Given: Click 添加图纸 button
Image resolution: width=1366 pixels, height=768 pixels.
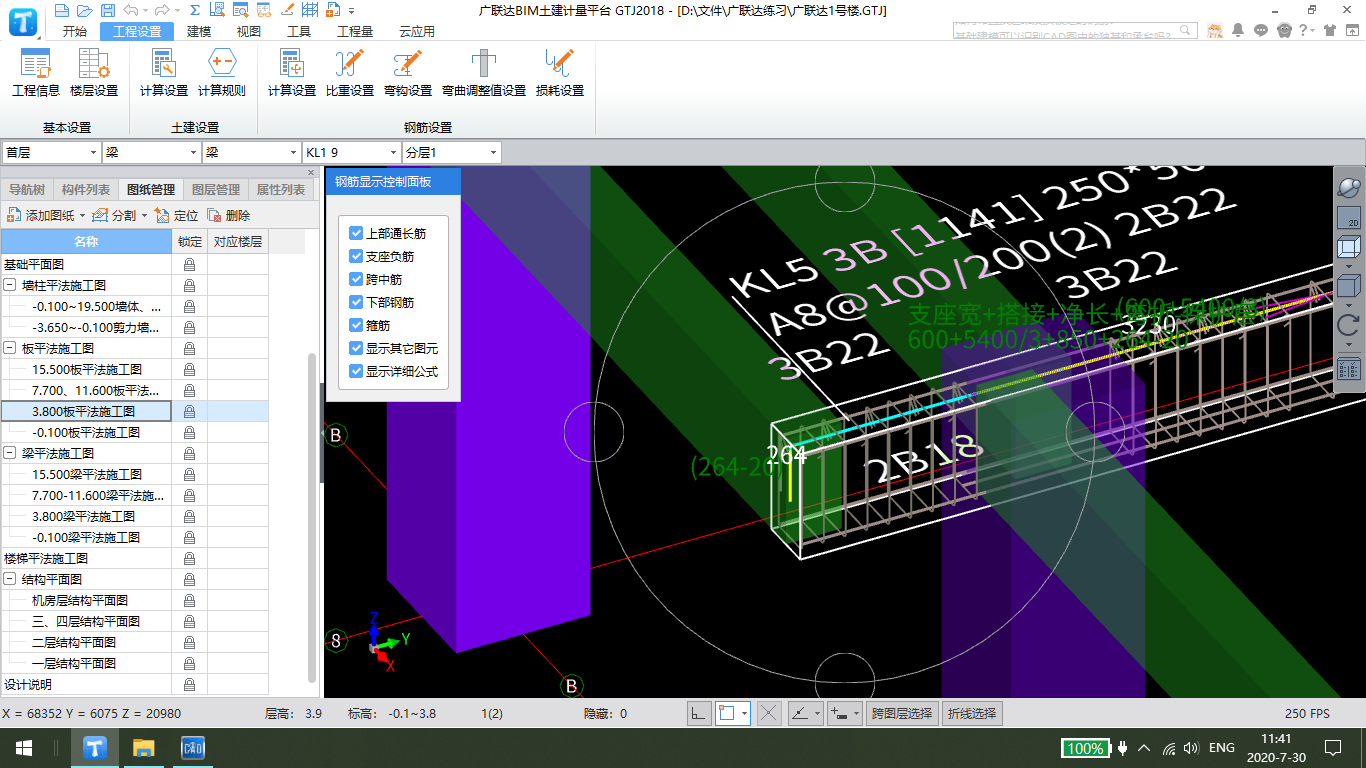Looking at the screenshot, I should [x=40, y=216].
